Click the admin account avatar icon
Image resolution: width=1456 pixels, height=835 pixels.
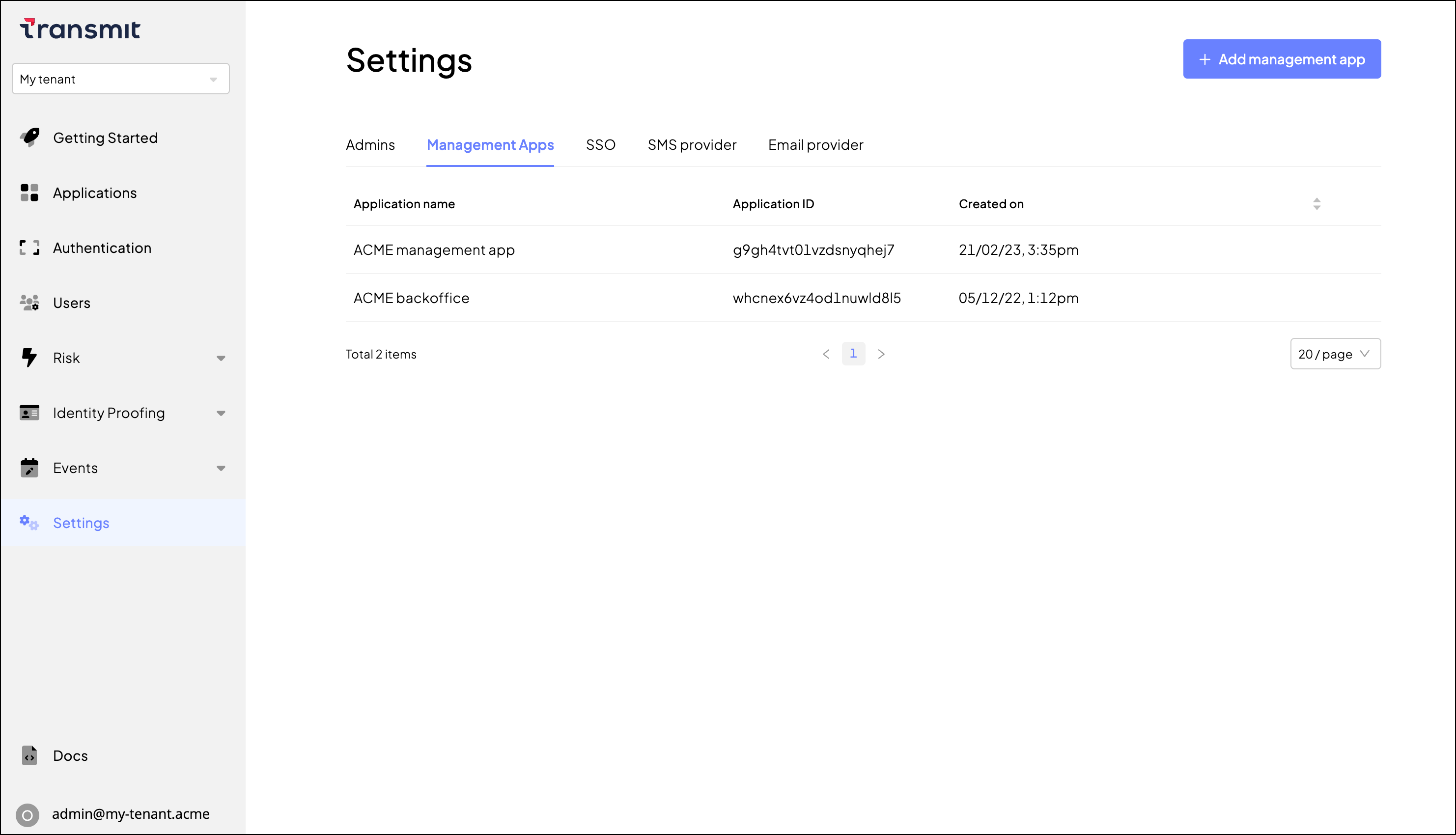[x=27, y=814]
